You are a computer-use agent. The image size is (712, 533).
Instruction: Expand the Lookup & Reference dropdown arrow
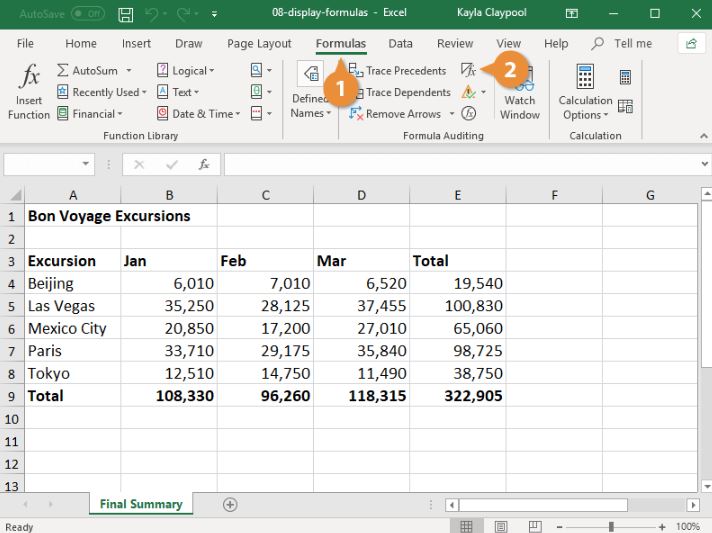pyautogui.click(x=269, y=70)
